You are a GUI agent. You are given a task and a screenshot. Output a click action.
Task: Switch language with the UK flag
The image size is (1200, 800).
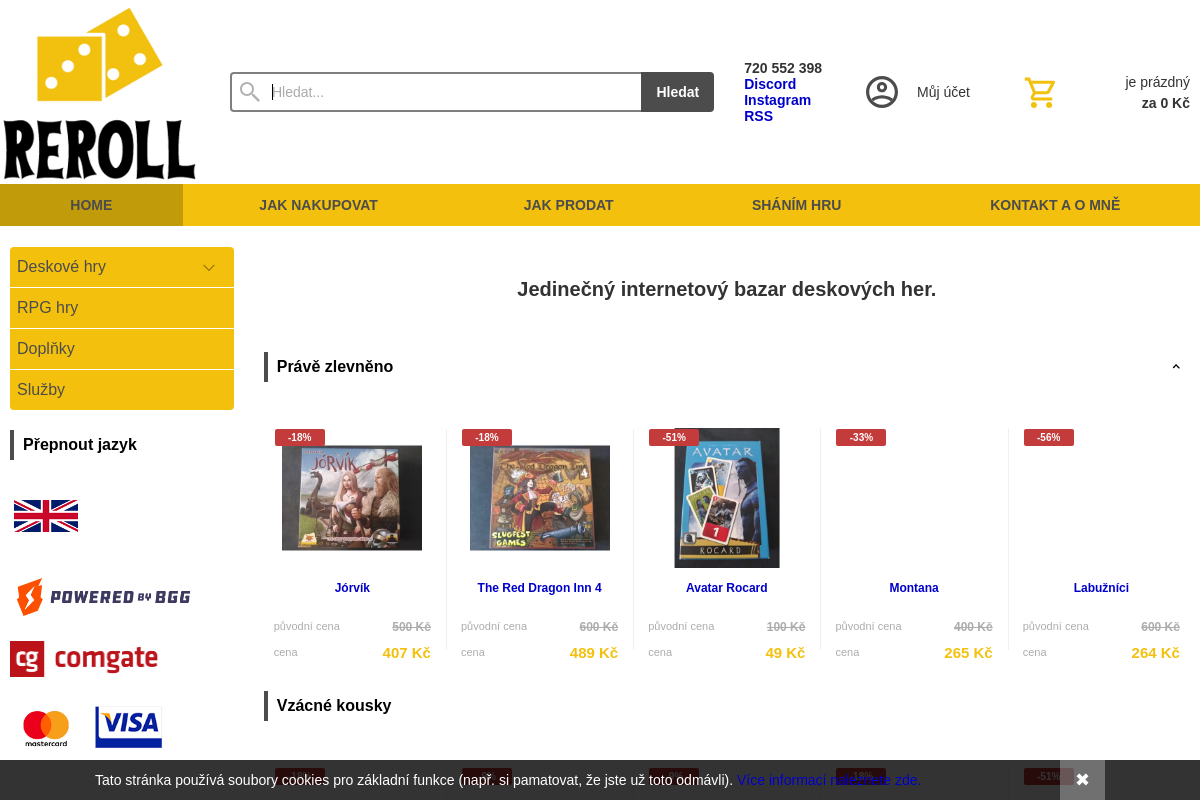point(46,516)
